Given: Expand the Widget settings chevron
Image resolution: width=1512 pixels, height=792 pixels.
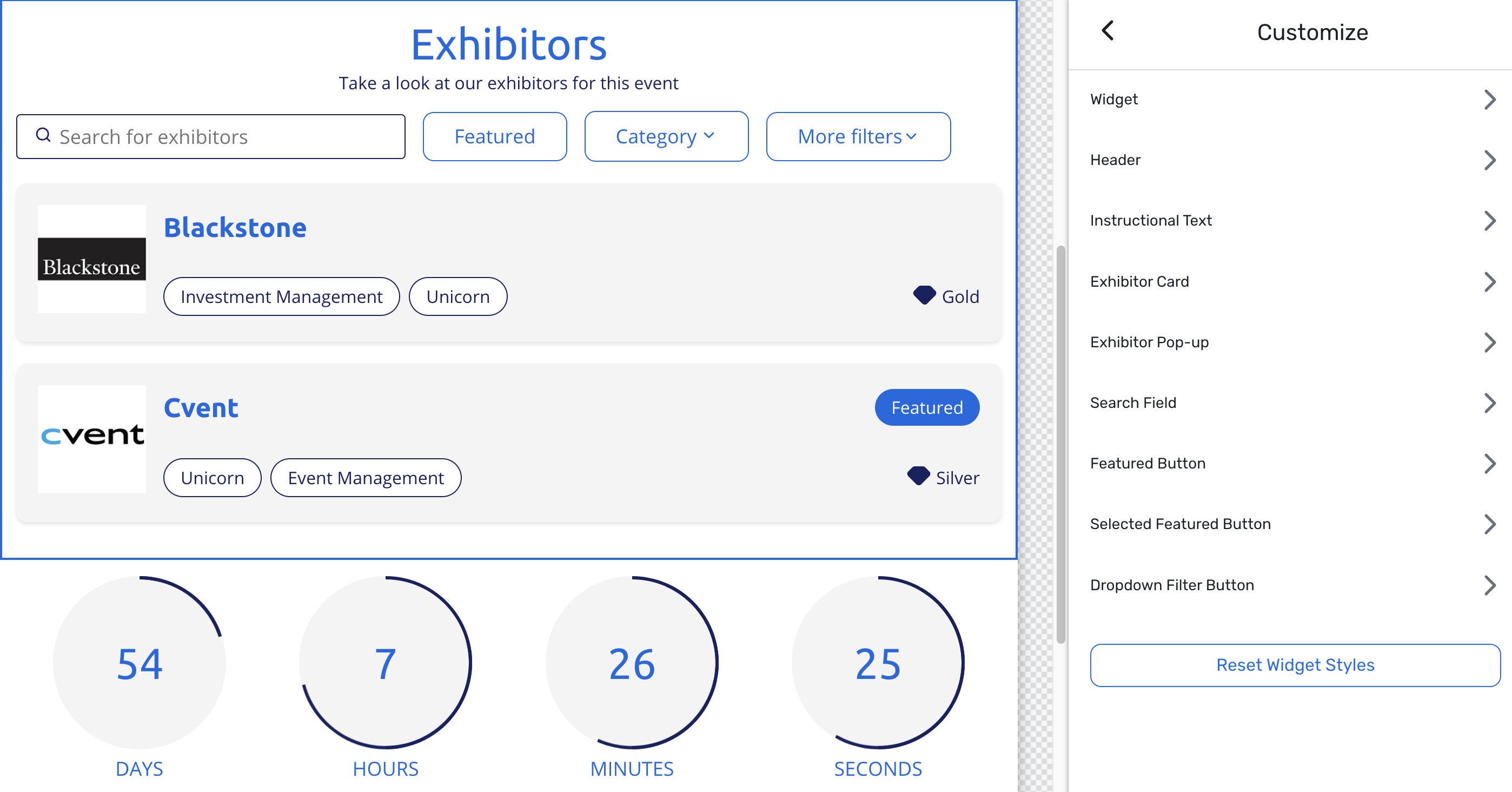Looking at the screenshot, I should tap(1489, 99).
